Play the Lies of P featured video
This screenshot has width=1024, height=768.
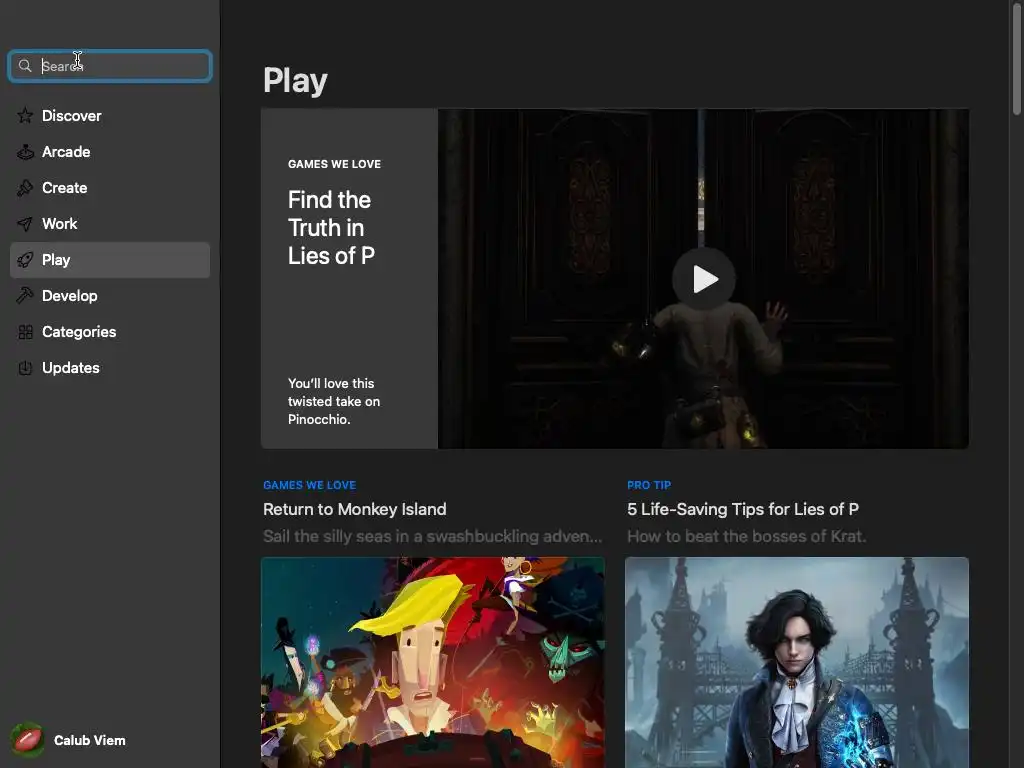point(704,279)
